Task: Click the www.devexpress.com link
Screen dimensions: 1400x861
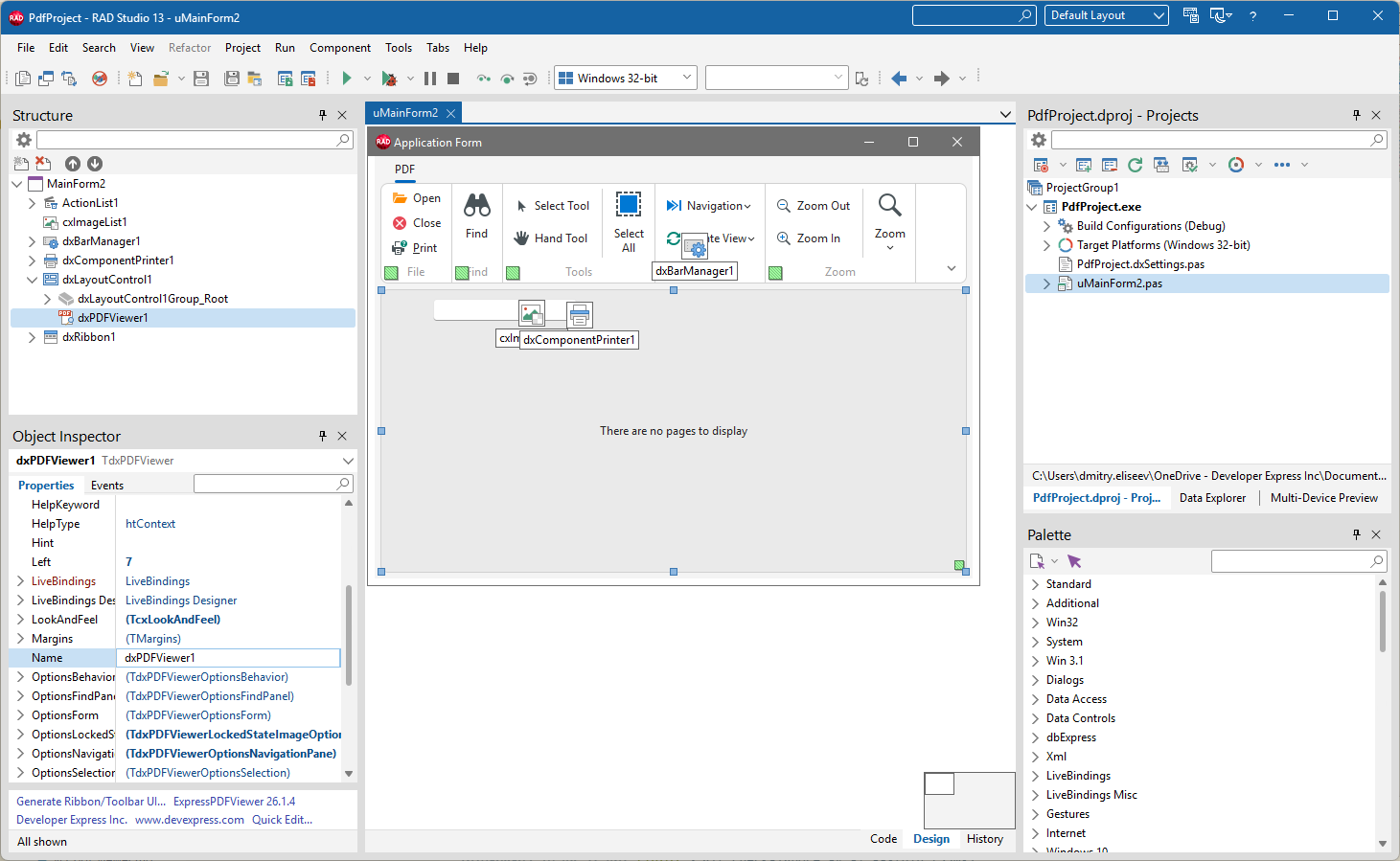Action: [x=190, y=820]
